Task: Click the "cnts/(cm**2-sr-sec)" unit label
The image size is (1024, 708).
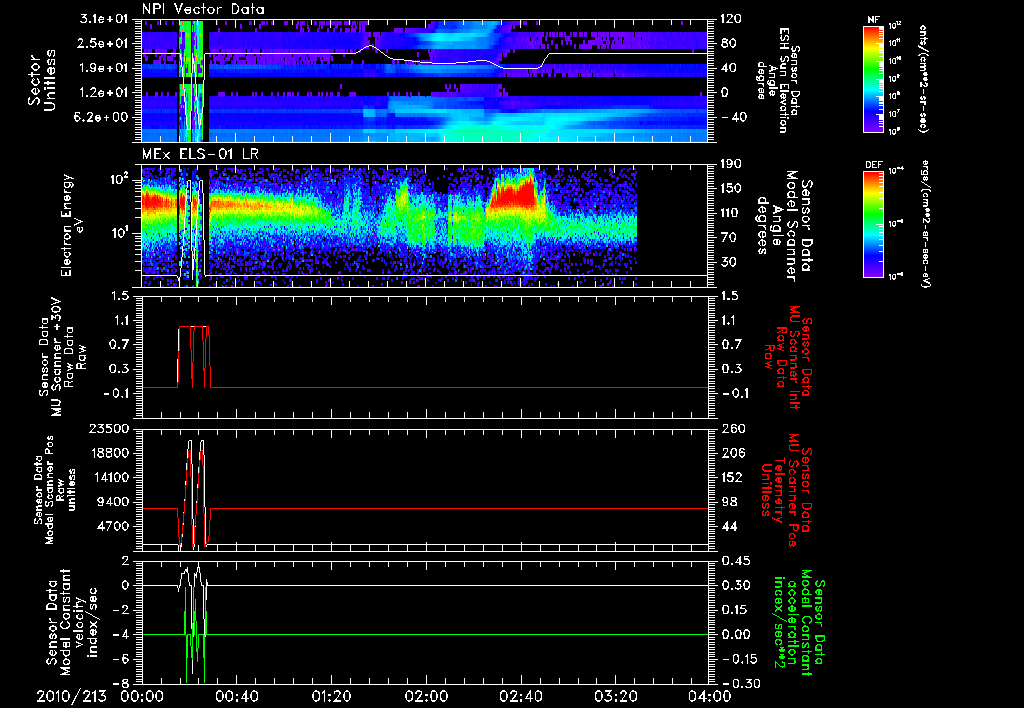Action: (923, 79)
